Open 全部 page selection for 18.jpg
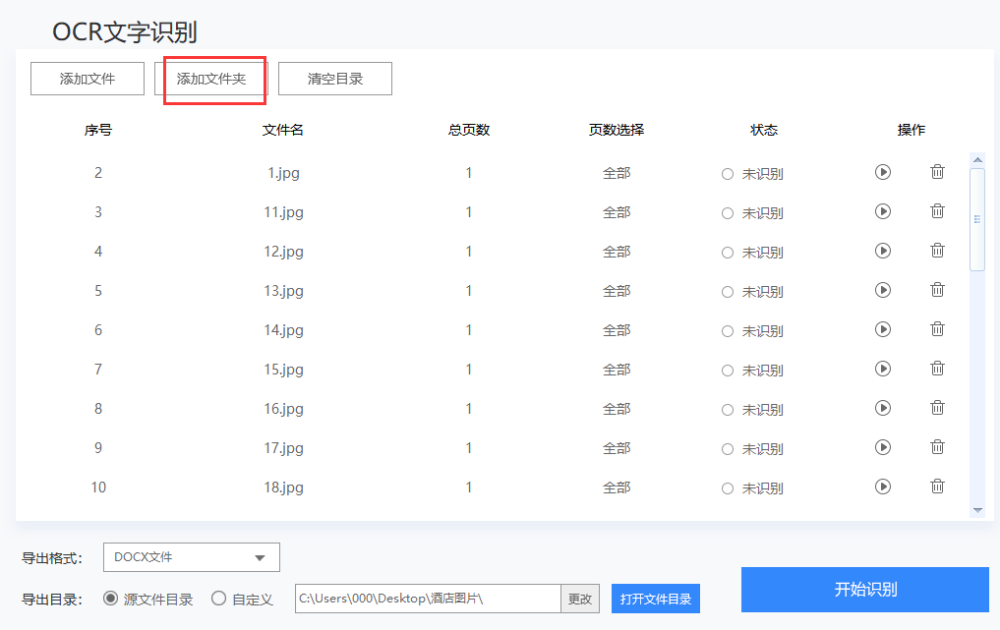The width and height of the screenshot is (1000, 630). tap(616, 488)
